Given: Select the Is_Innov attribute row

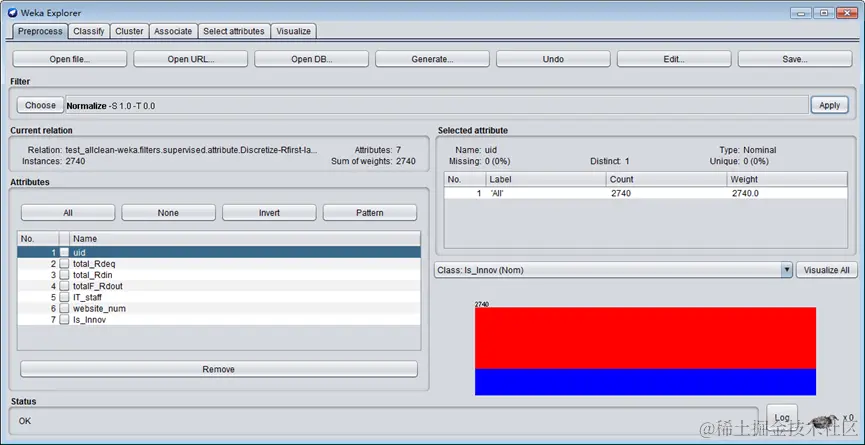Looking at the screenshot, I should point(219,320).
